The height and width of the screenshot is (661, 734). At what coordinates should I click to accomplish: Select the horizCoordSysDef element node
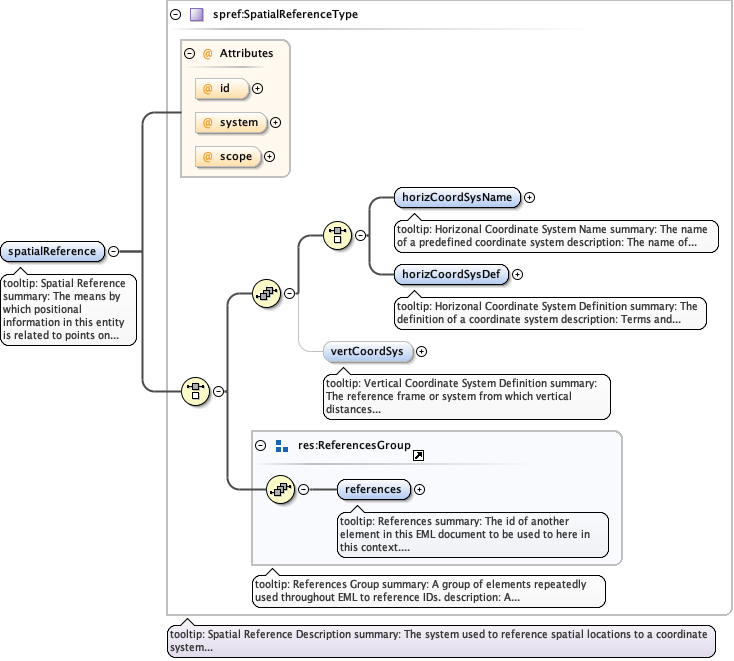(450, 274)
